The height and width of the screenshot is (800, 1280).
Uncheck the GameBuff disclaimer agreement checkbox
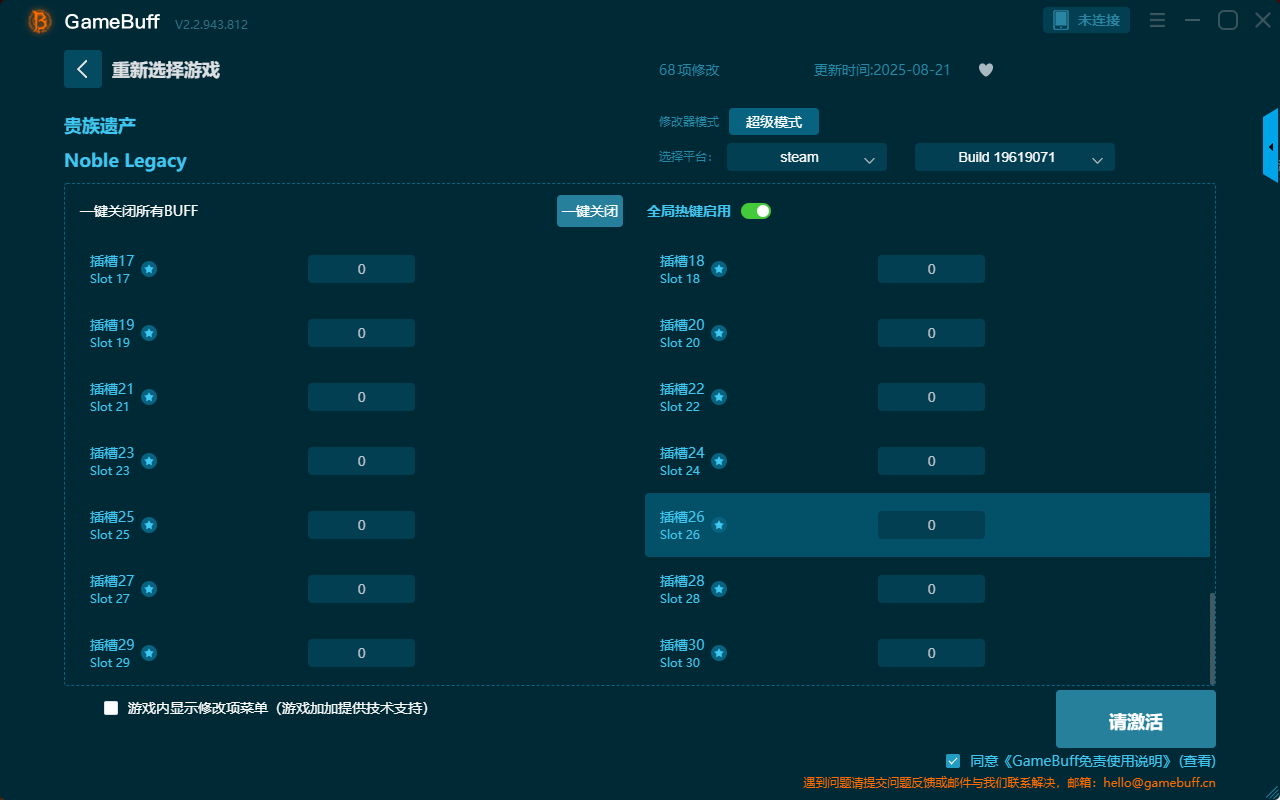click(953, 761)
